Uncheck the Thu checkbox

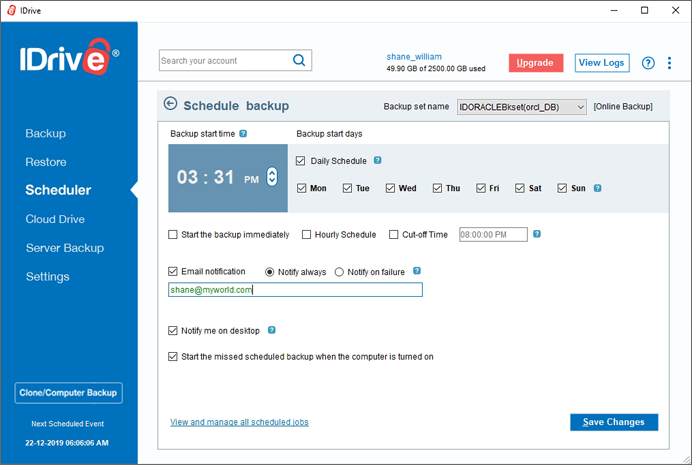(437, 188)
